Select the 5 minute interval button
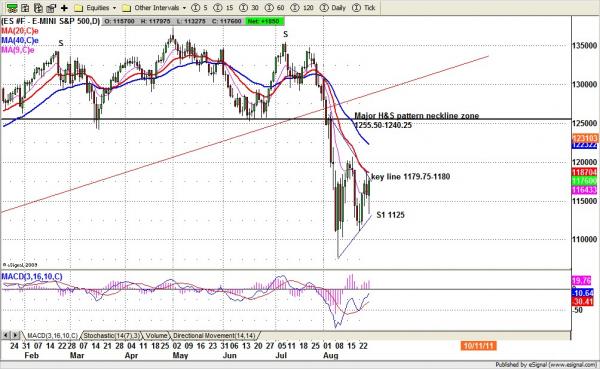 click(x=200, y=8)
